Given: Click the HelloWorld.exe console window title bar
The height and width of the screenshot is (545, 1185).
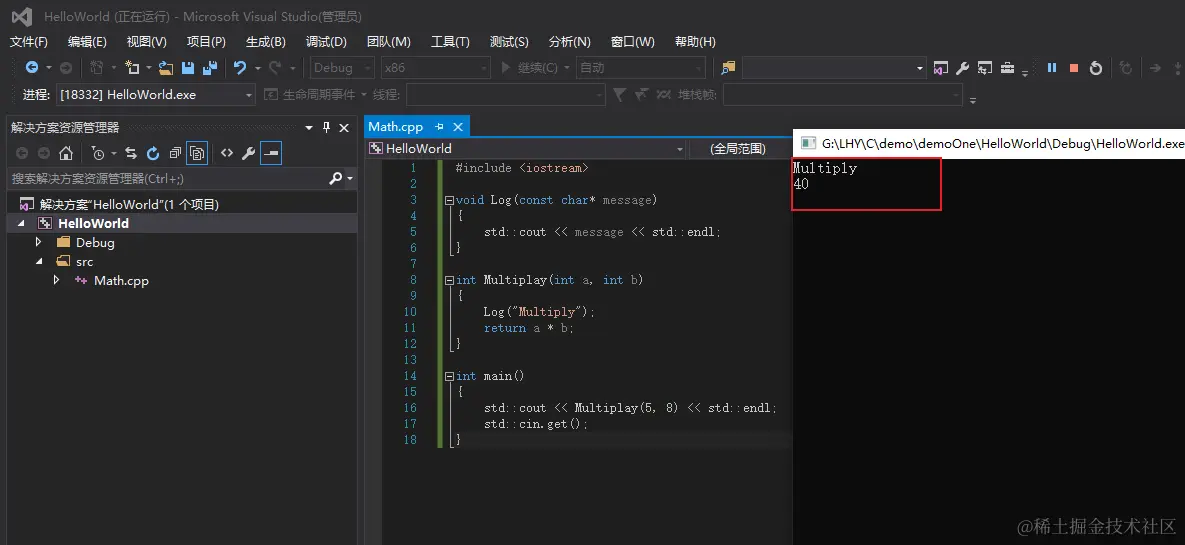Looking at the screenshot, I should (x=989, y=143).
